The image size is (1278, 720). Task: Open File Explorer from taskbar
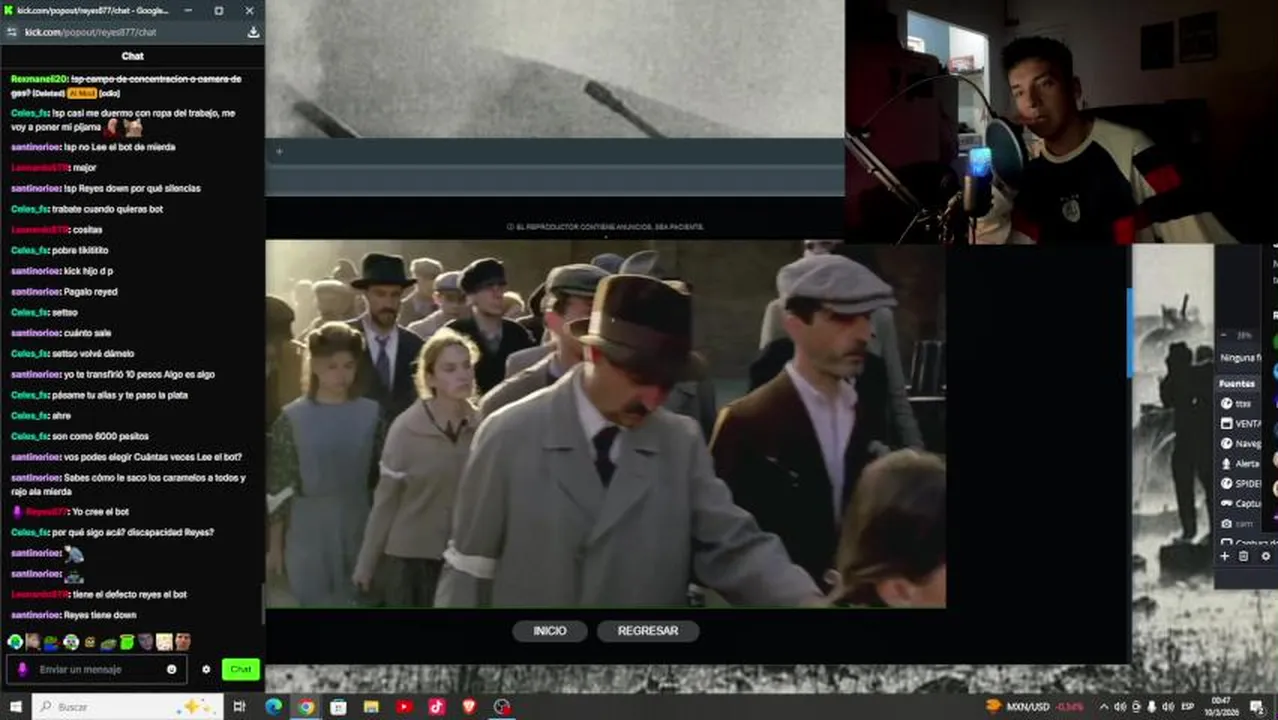point(372,707)
